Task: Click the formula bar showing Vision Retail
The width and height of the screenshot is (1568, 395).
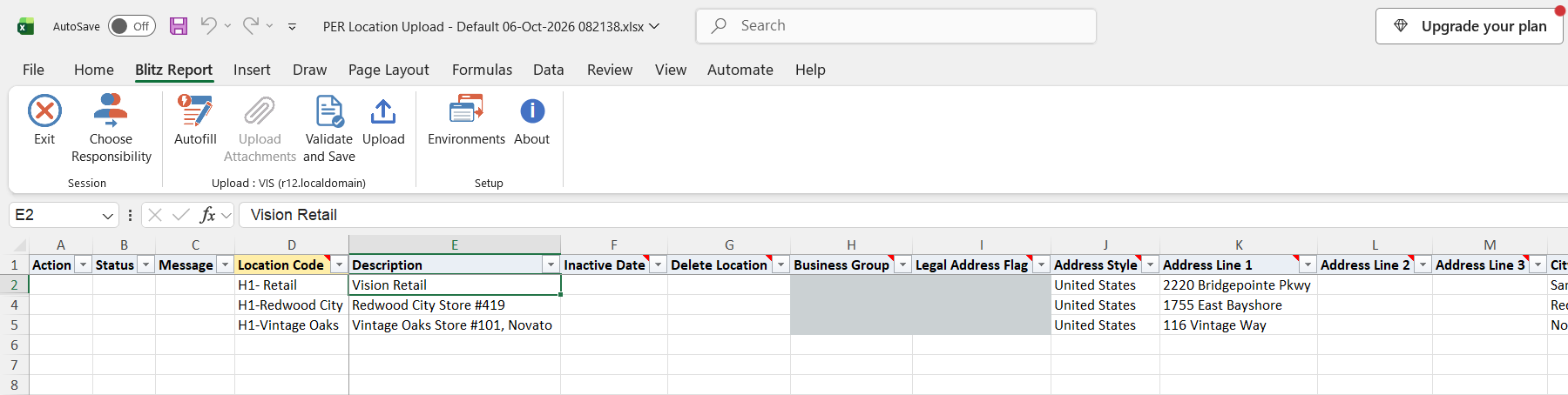Action: [903, 215]
